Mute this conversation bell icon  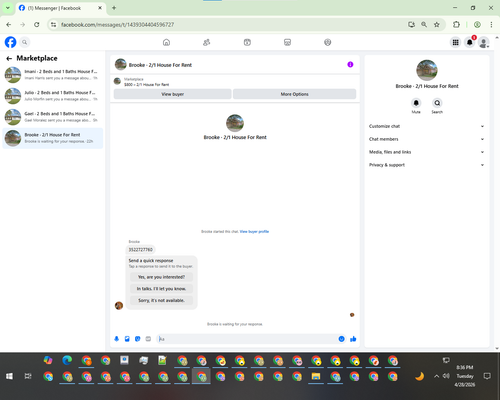(x=416, y=103)
